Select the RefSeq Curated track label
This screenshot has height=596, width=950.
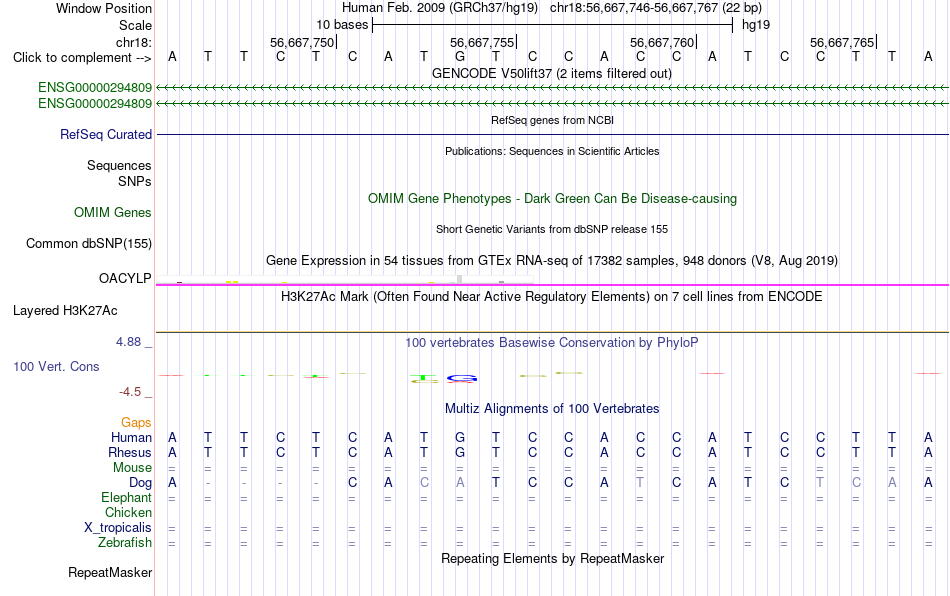[106, 134]
